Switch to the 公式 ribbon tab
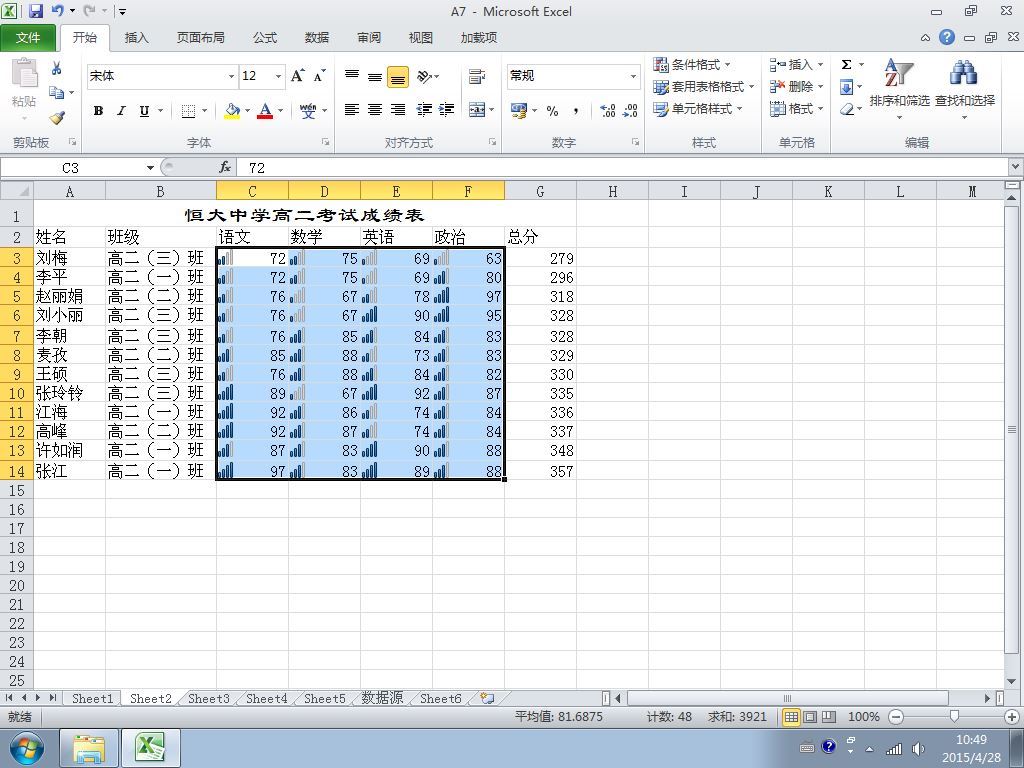The image size is (1024, 768). coord(265,38)
